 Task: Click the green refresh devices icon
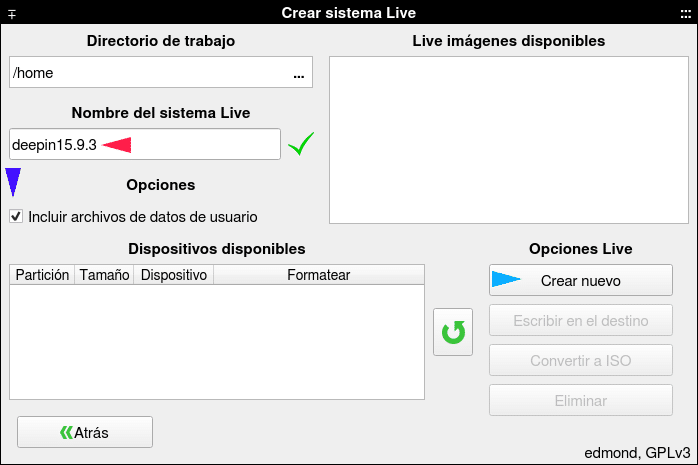[453, 332]
